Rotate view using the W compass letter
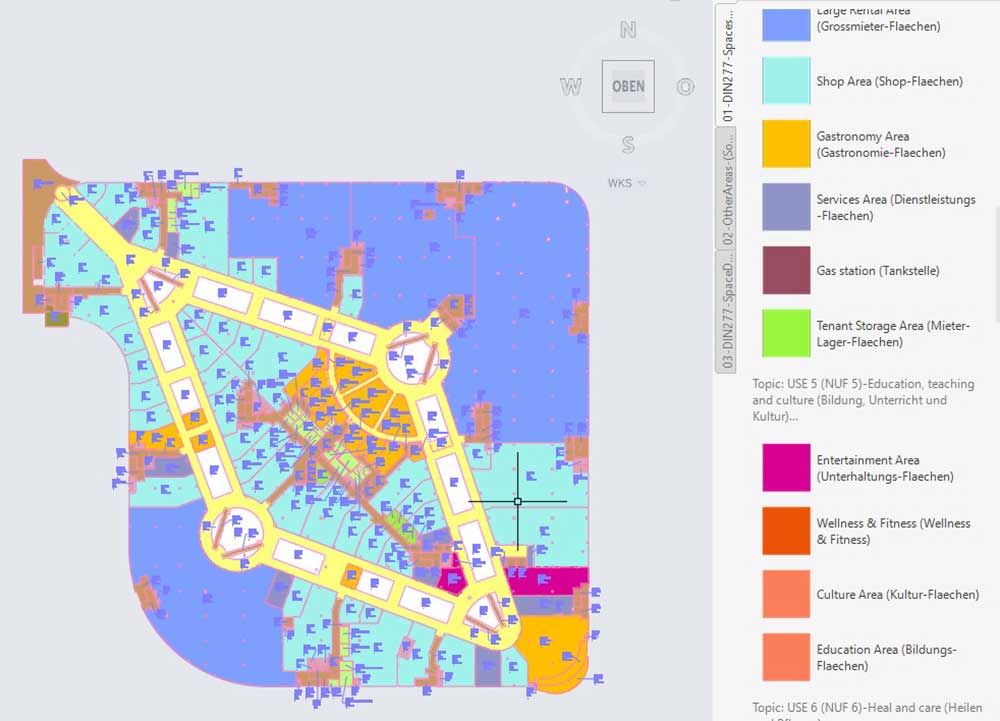 click(571, 87)
